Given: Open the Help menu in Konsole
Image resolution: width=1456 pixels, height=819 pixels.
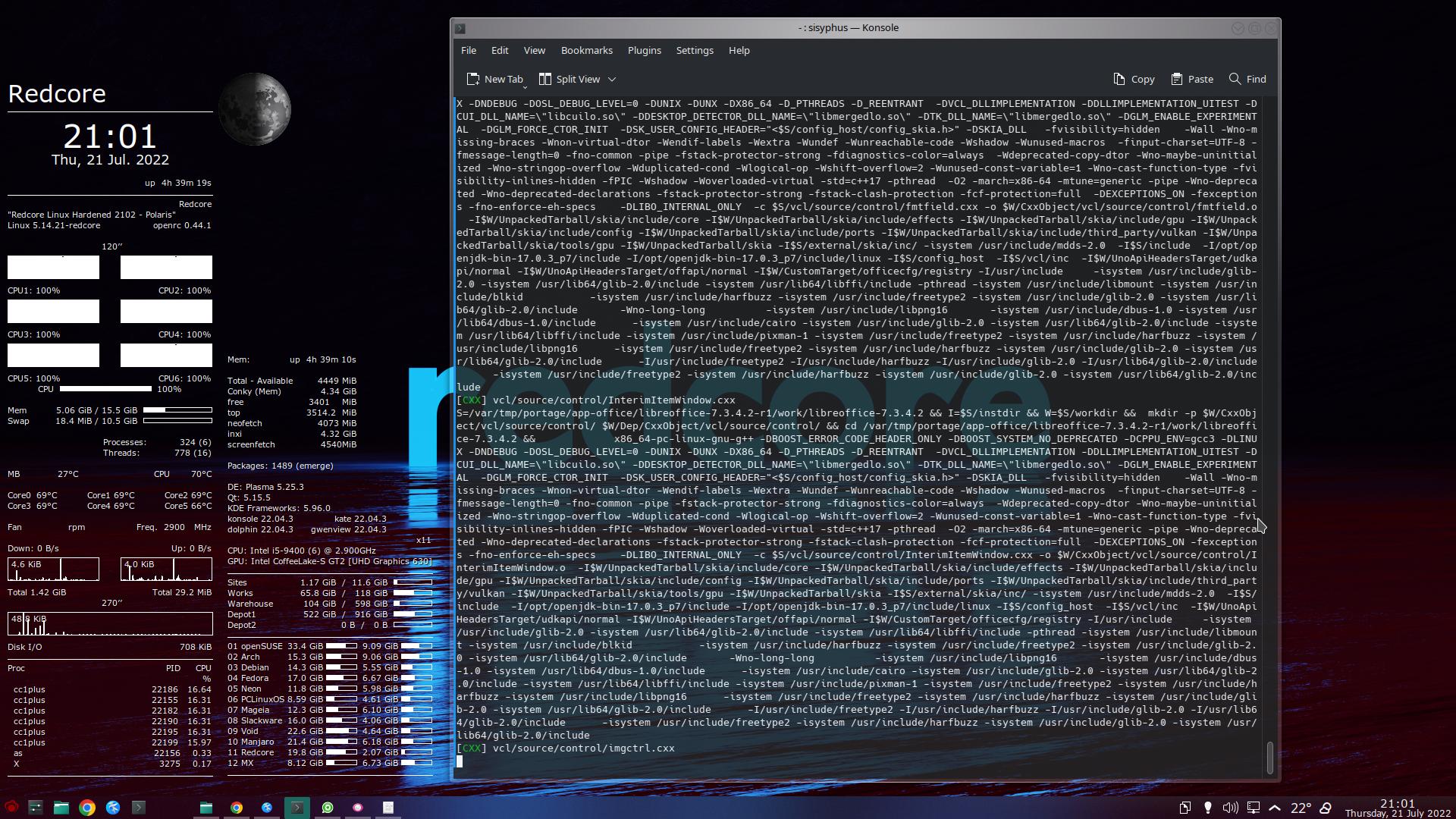Looking at the screenshot, I should [x=739, y=50].
